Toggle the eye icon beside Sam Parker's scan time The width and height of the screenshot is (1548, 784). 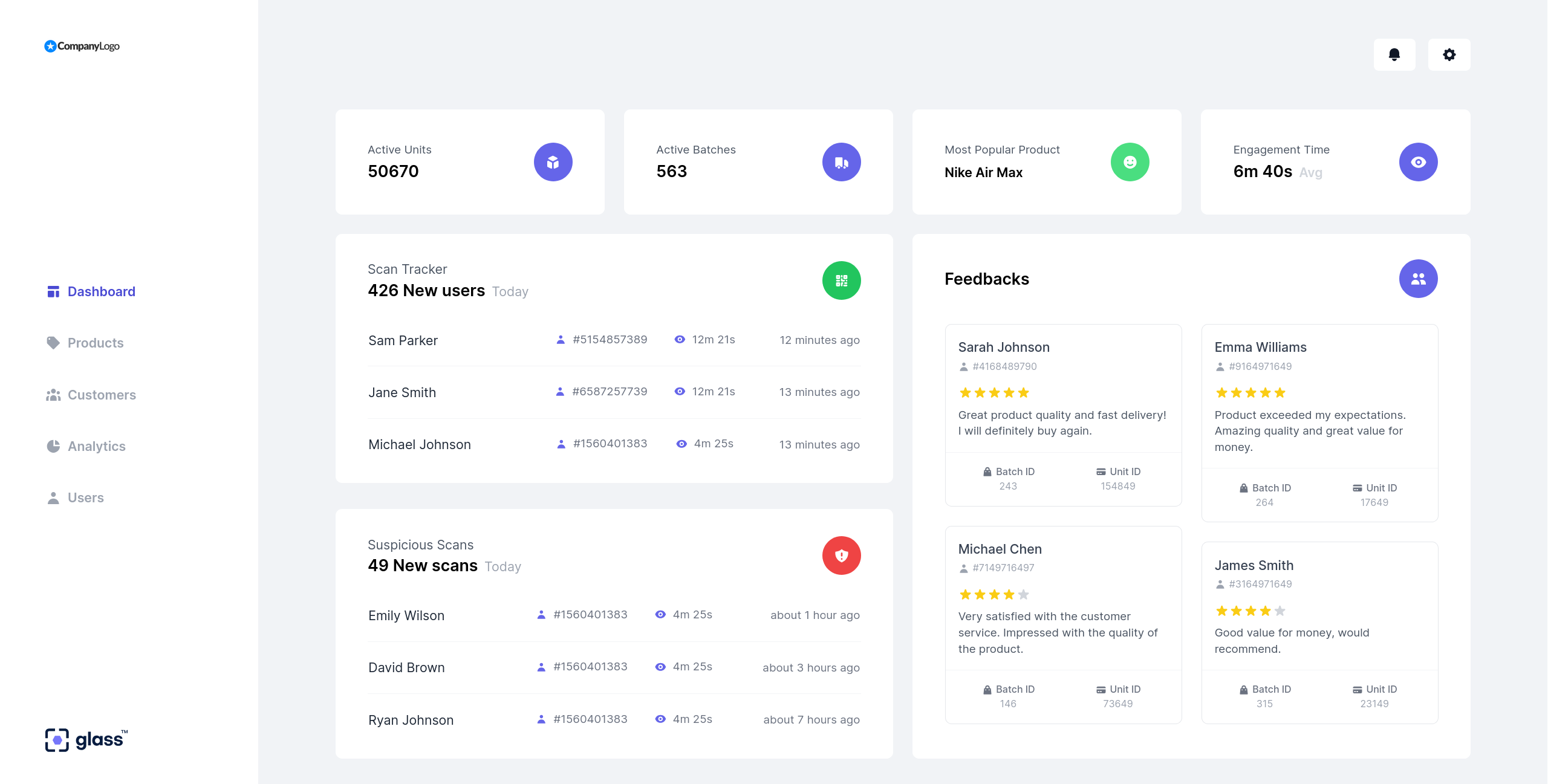679,339
